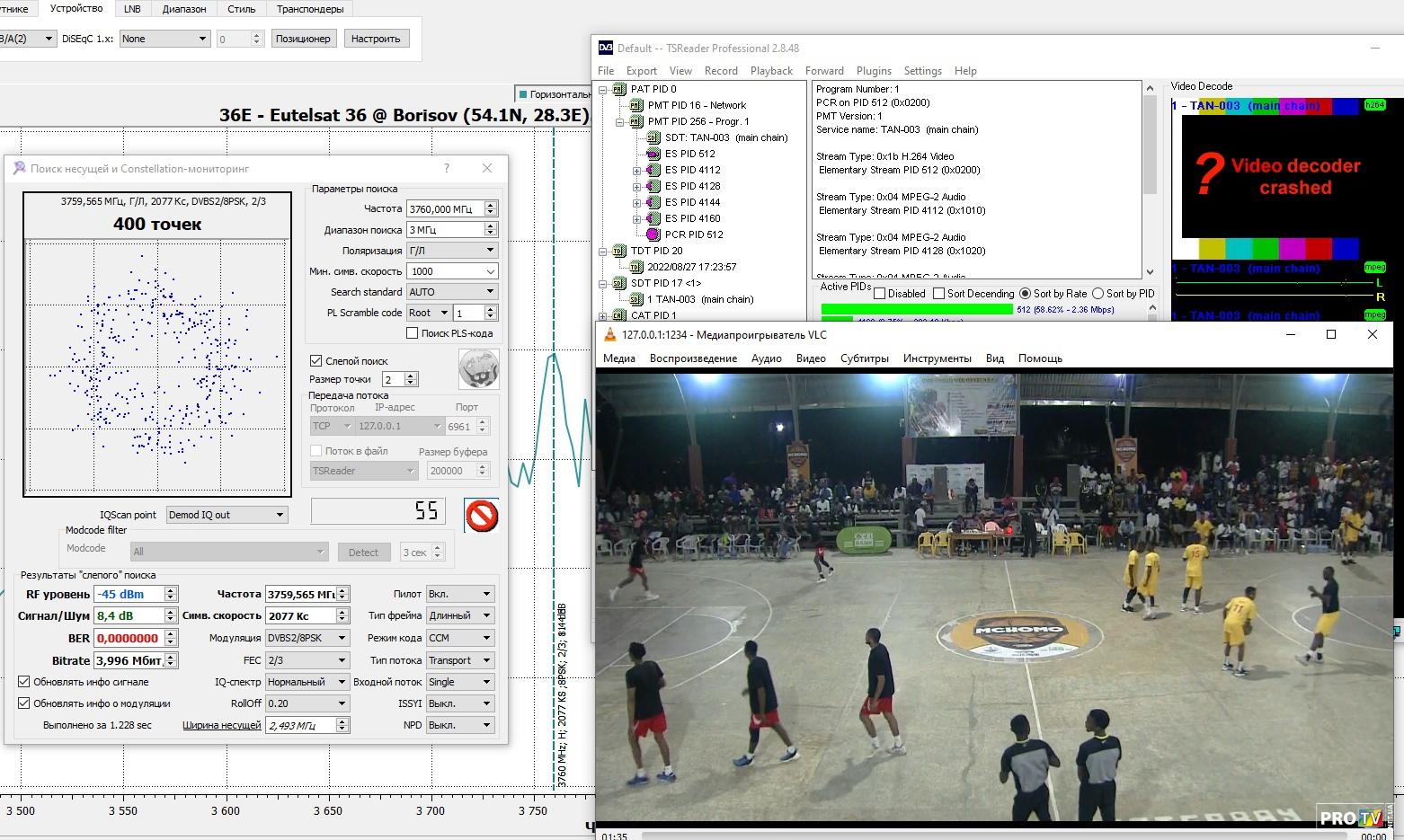
Task: Click the PAT PID 0 tree icon
Action: [619, 89]
